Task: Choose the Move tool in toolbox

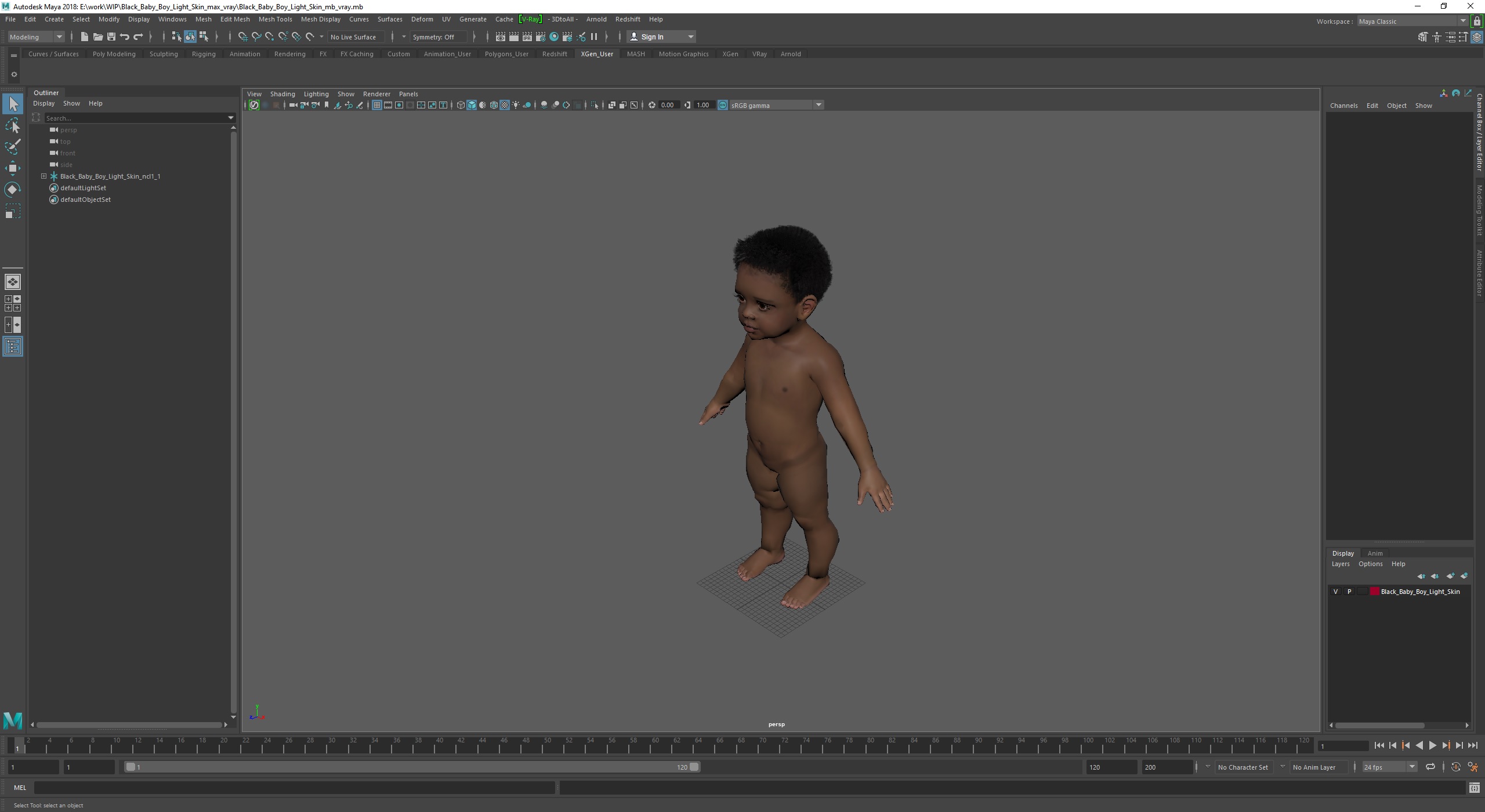Action: [13, 168]
